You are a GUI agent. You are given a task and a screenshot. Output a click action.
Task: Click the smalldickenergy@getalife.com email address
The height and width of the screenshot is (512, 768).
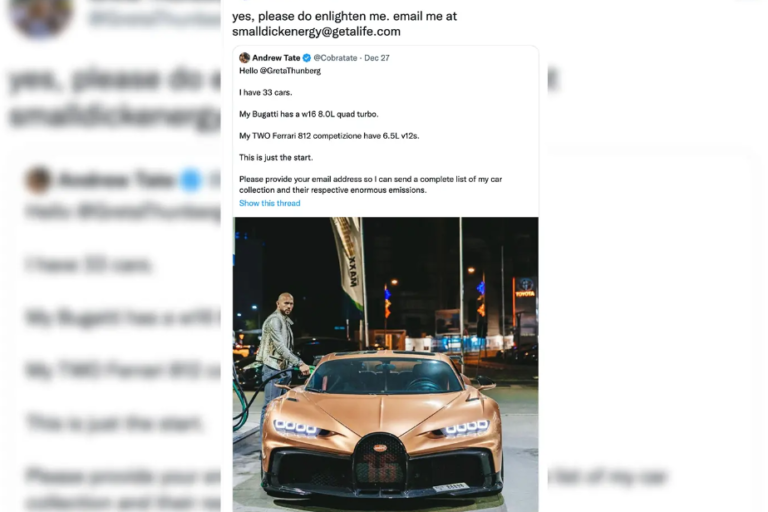click(x=316, y=31)
